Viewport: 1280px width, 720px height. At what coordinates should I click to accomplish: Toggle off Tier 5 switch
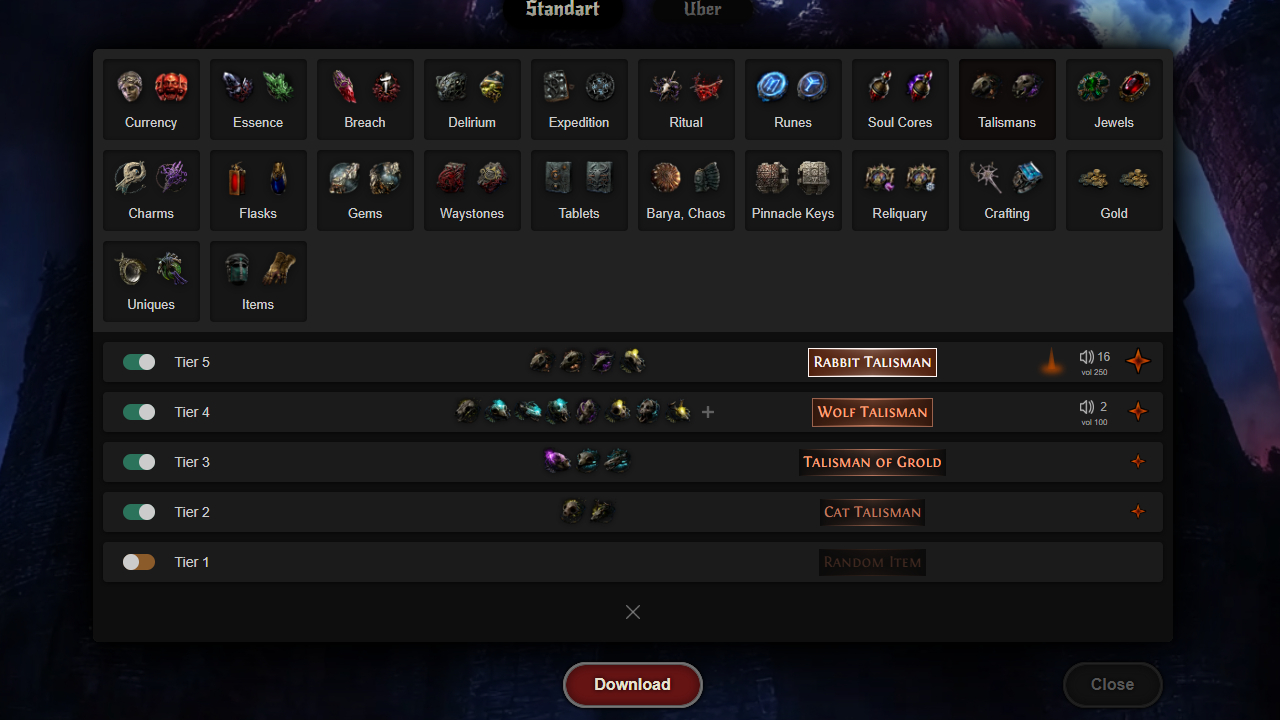139,362
